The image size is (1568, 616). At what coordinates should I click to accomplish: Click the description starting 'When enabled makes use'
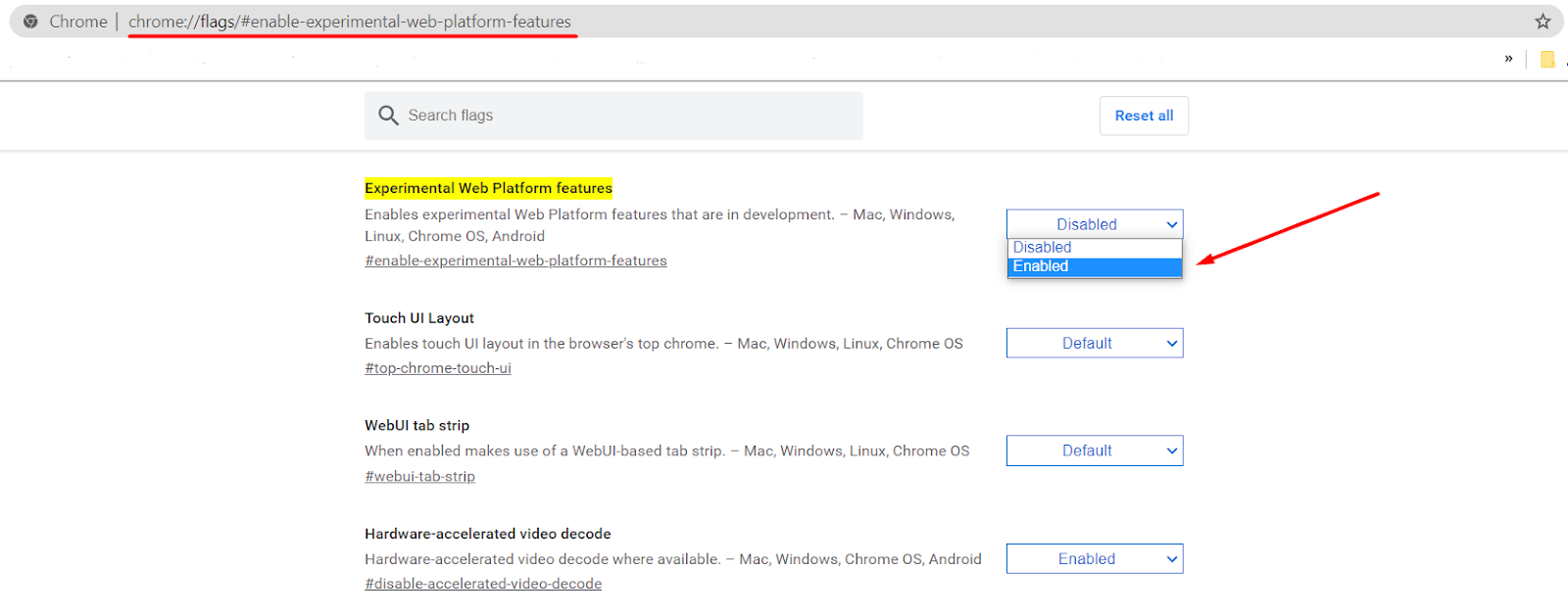(x=667, y=450)
